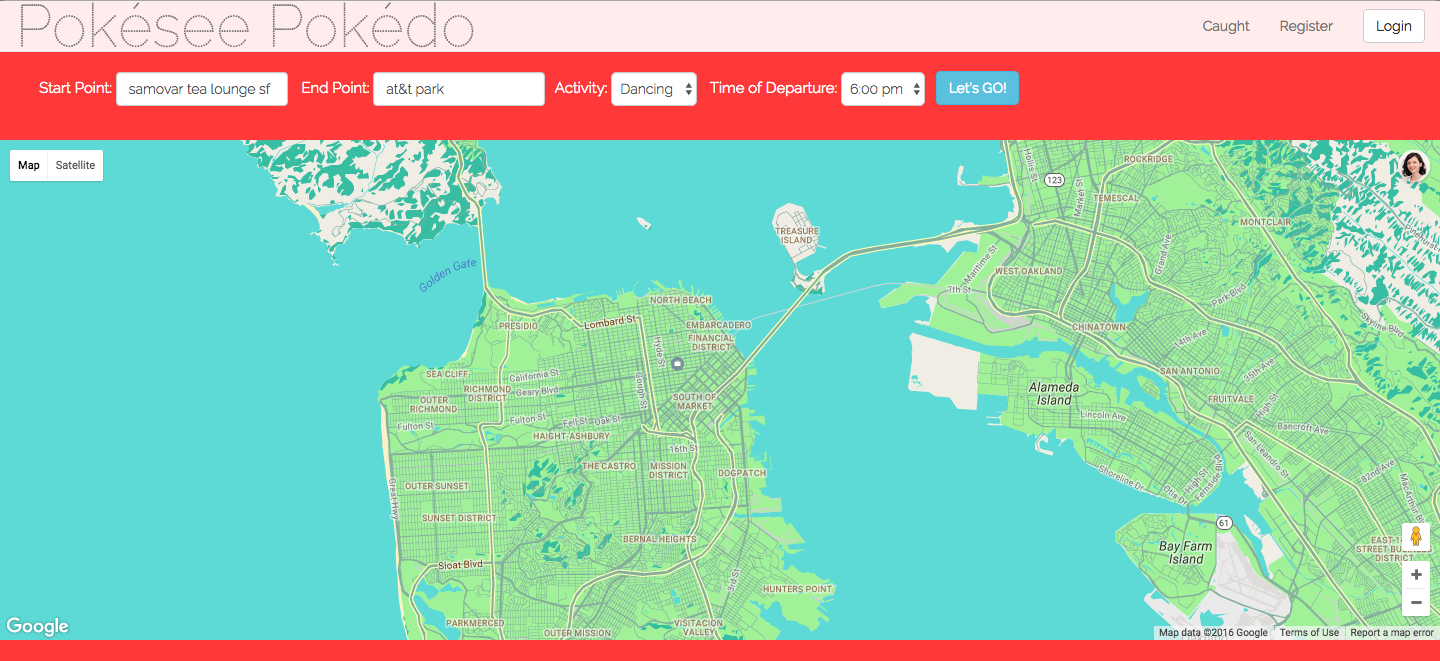This screenshot has width=1440, height=661.
Task: Click the Start Point input field
Action: tap(202, 89)
